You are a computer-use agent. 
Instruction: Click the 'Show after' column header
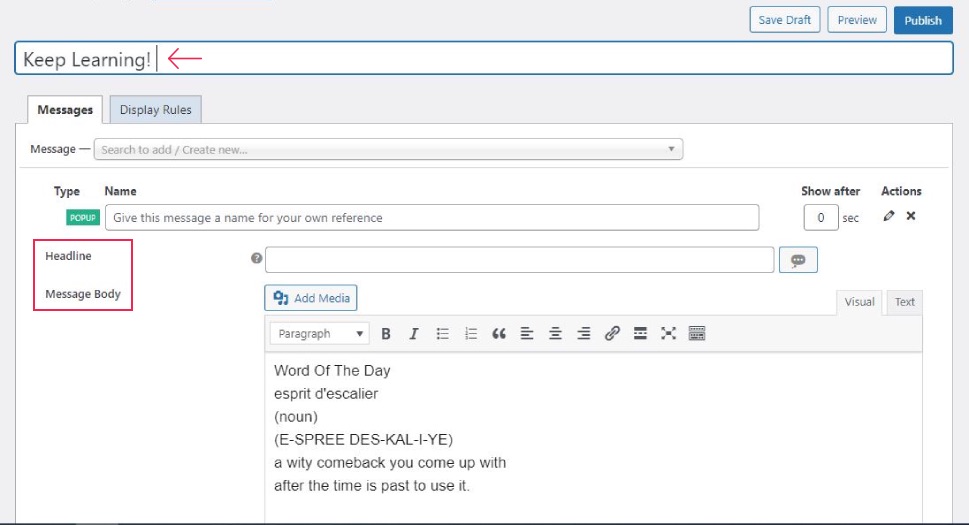tap(831, 191)
